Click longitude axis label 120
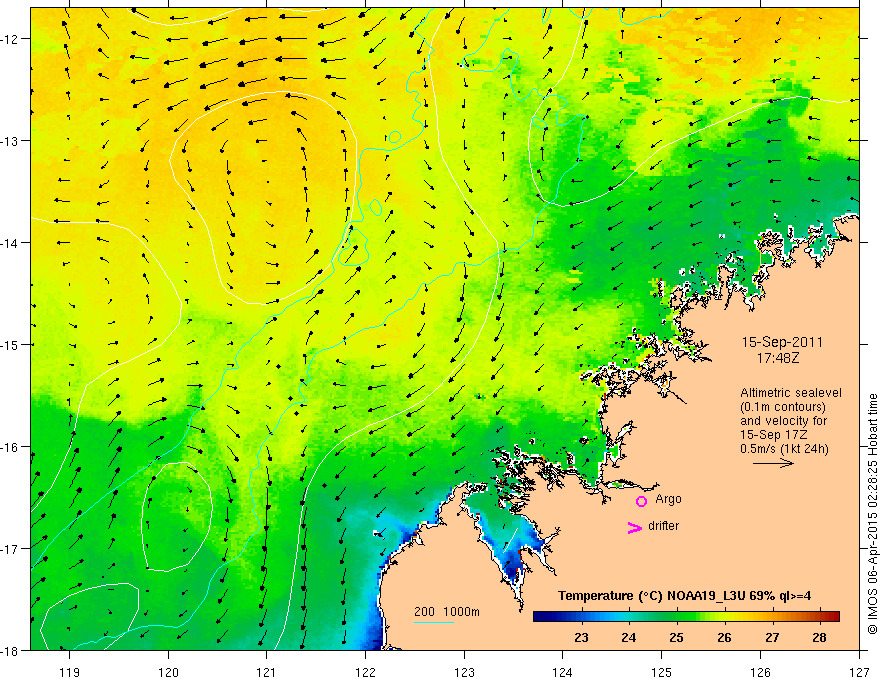The height and width of the screenshot is (680, 880). point(168,672)
